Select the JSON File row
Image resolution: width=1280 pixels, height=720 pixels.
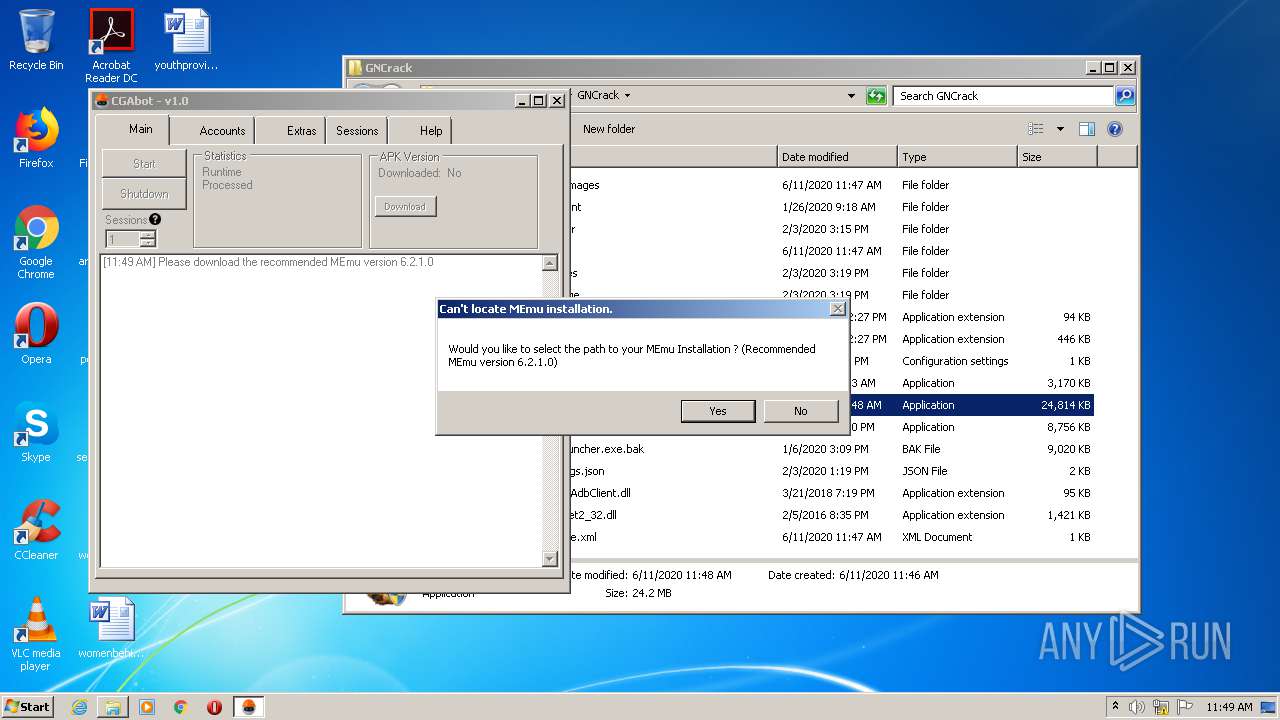coord(832,471)
